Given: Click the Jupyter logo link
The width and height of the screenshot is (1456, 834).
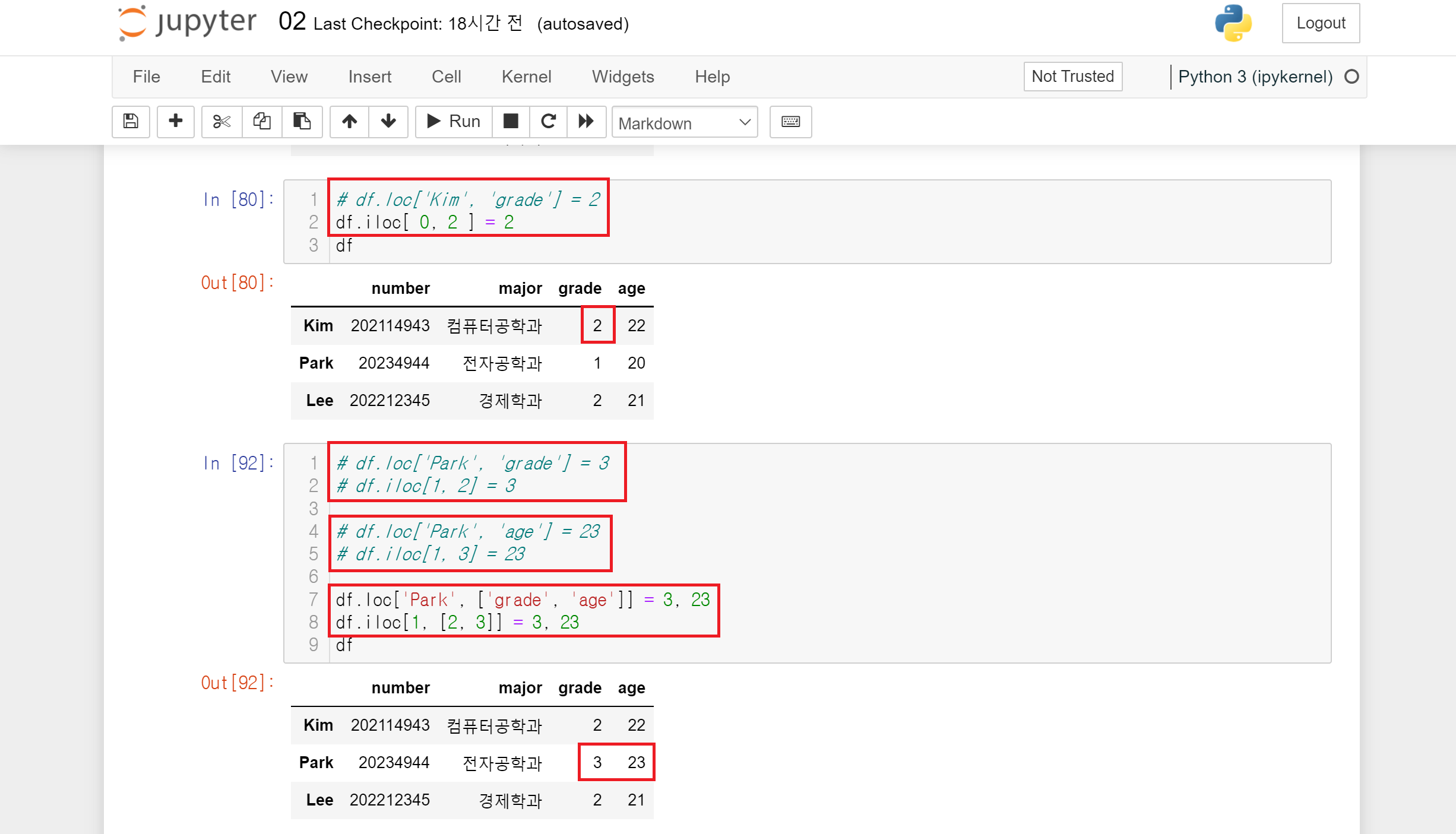Looking at the screenshot, I should (x=187, y=23).
